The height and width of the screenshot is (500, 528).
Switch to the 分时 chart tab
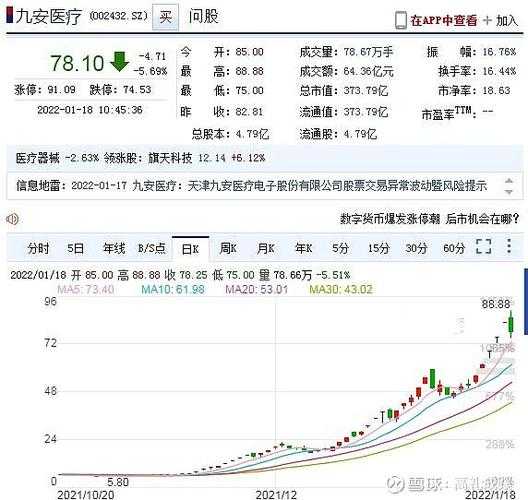pyautogui.click(x=38, y=248)
